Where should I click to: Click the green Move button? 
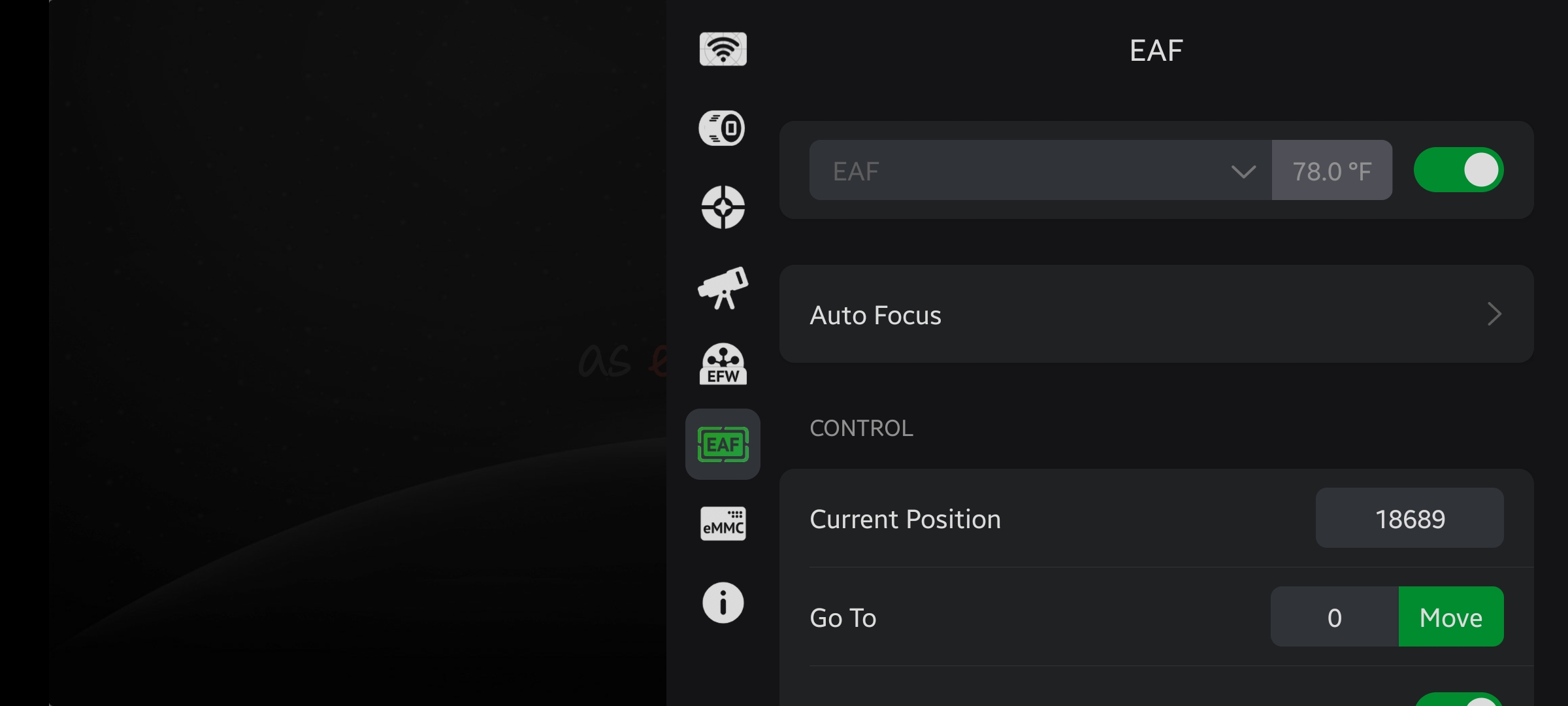coord(1451,616)
